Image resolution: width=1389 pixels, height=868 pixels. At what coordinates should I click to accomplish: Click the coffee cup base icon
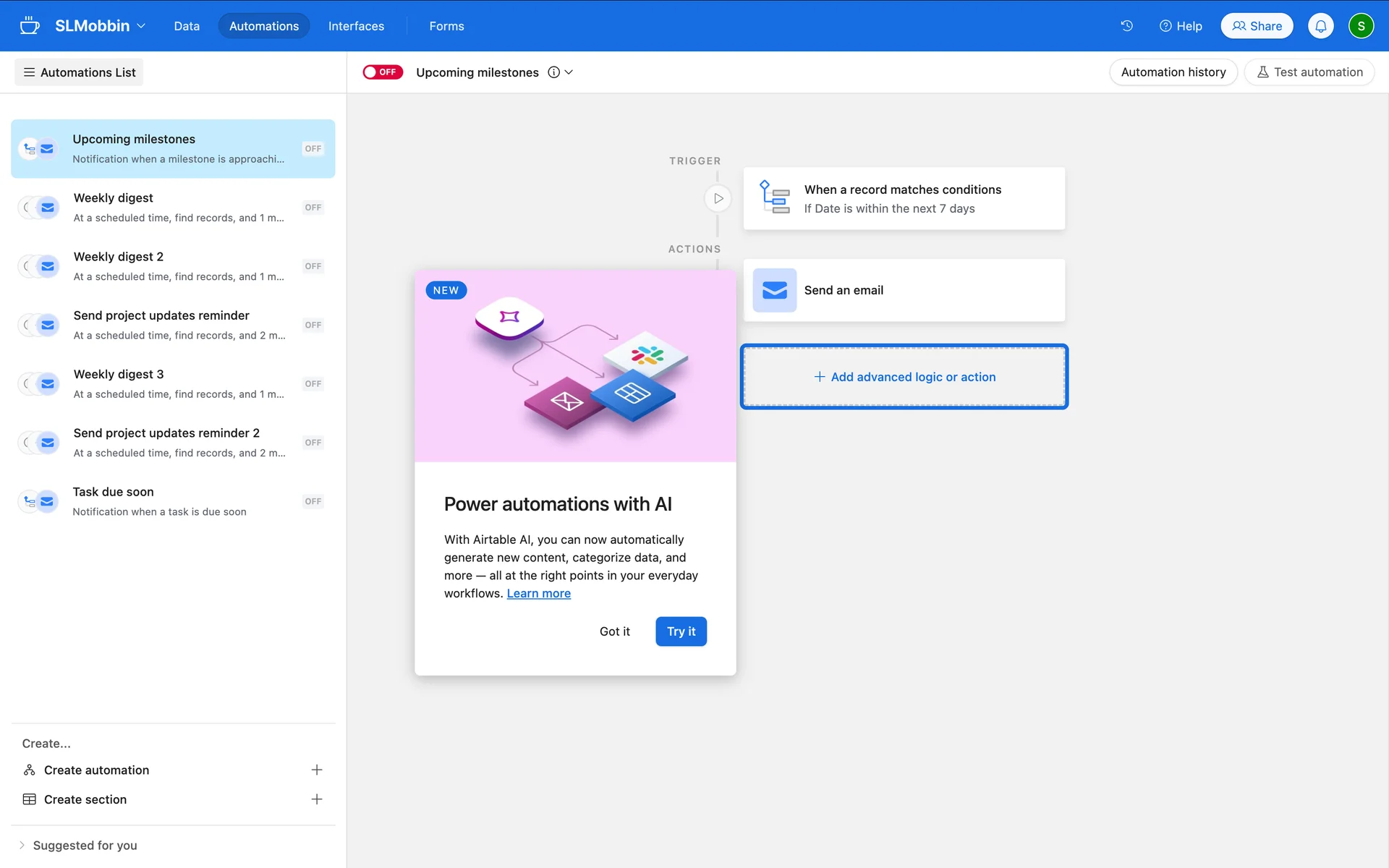(30, 26)
